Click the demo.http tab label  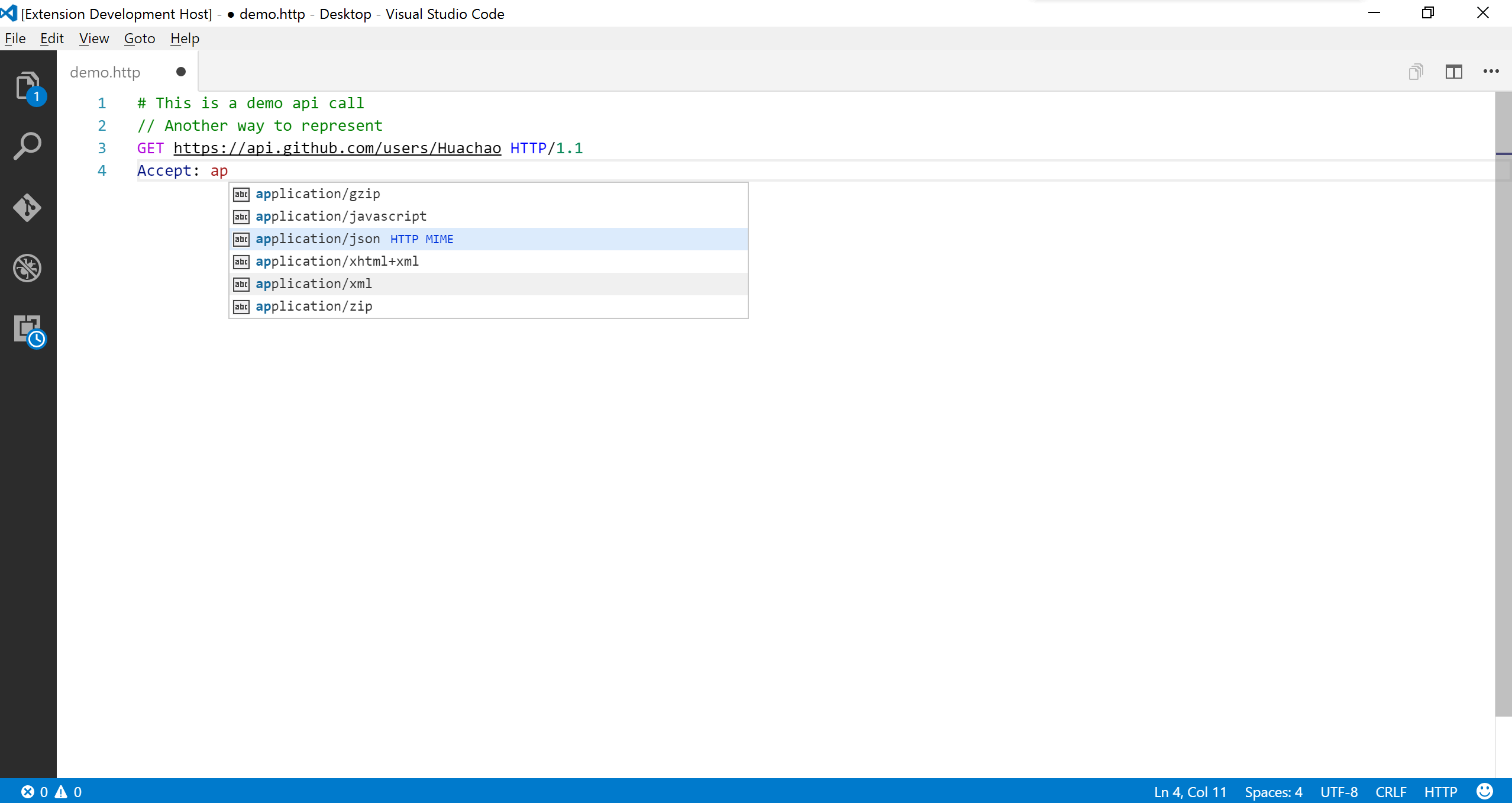click(x=106, y=71)
